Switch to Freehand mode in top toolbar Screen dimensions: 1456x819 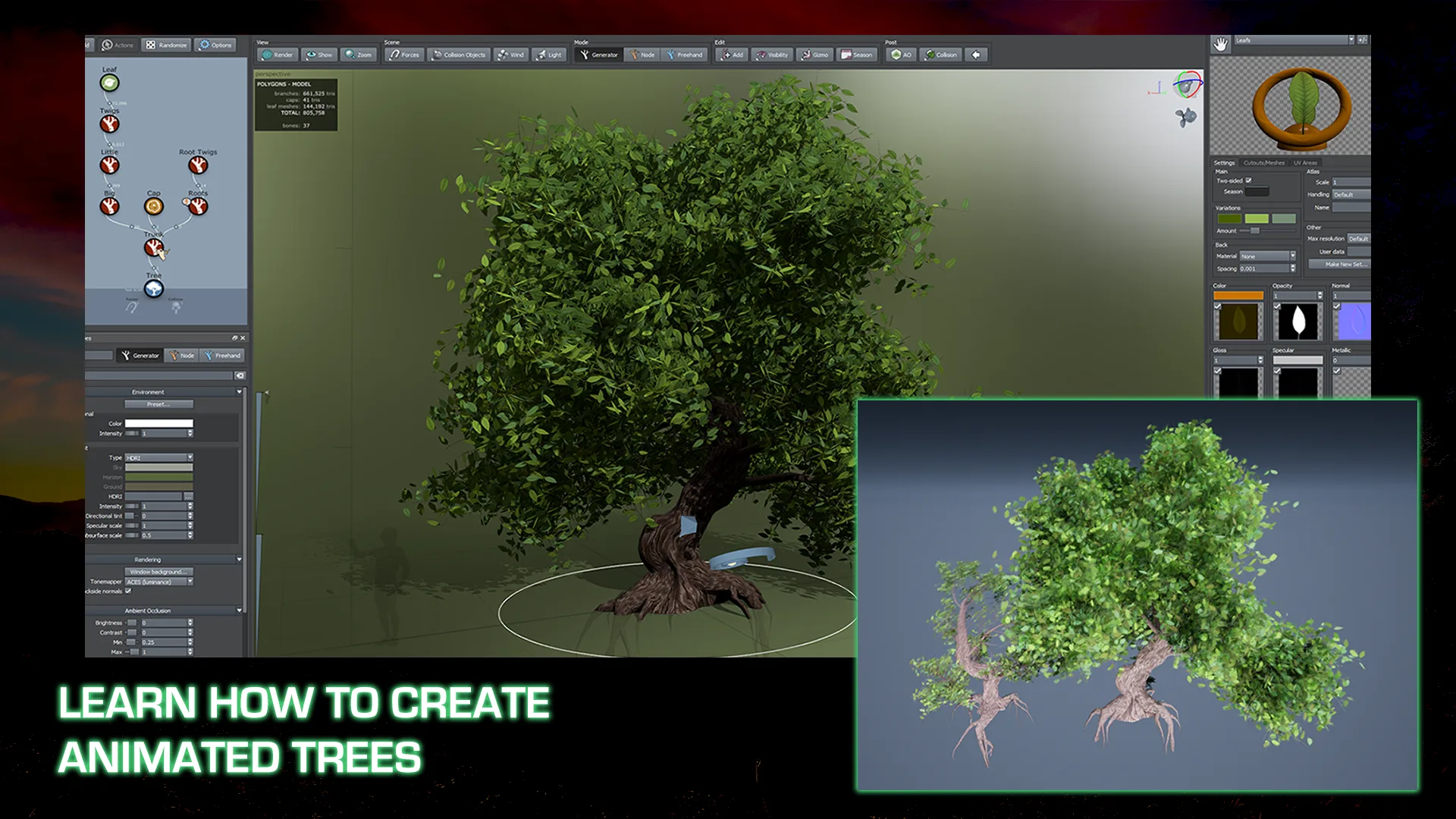pos(684,55)
